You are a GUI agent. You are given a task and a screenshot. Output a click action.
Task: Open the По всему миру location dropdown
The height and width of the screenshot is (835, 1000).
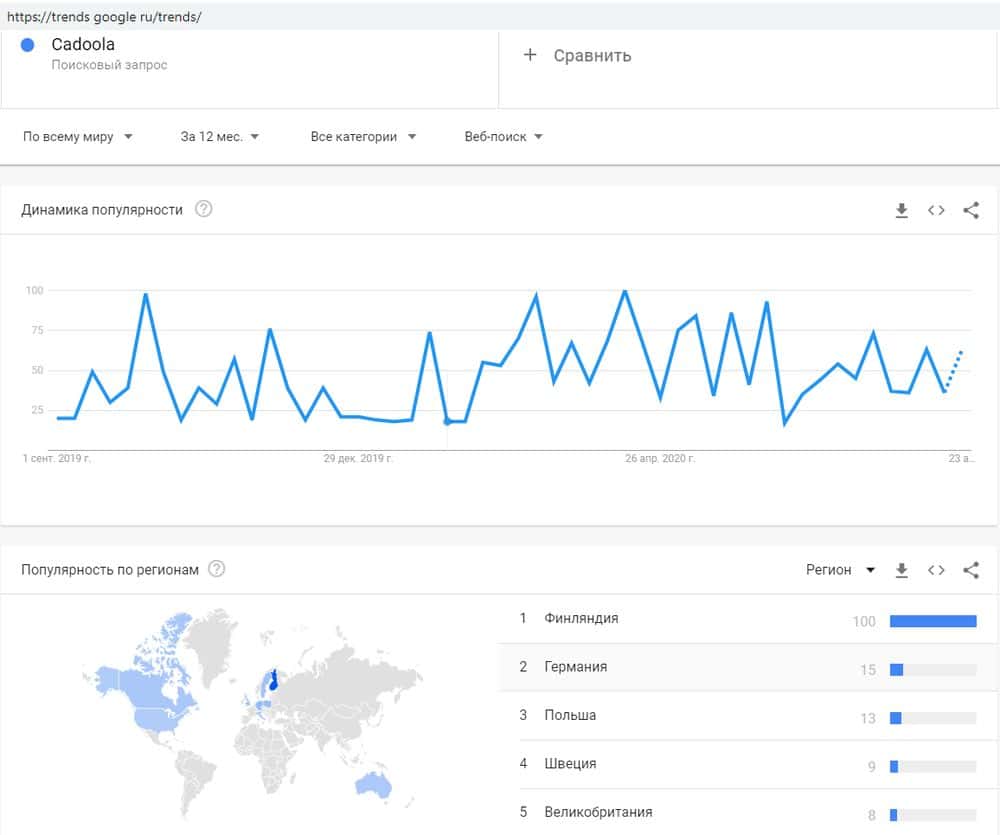pyautogui.click(x=78, y=137)
